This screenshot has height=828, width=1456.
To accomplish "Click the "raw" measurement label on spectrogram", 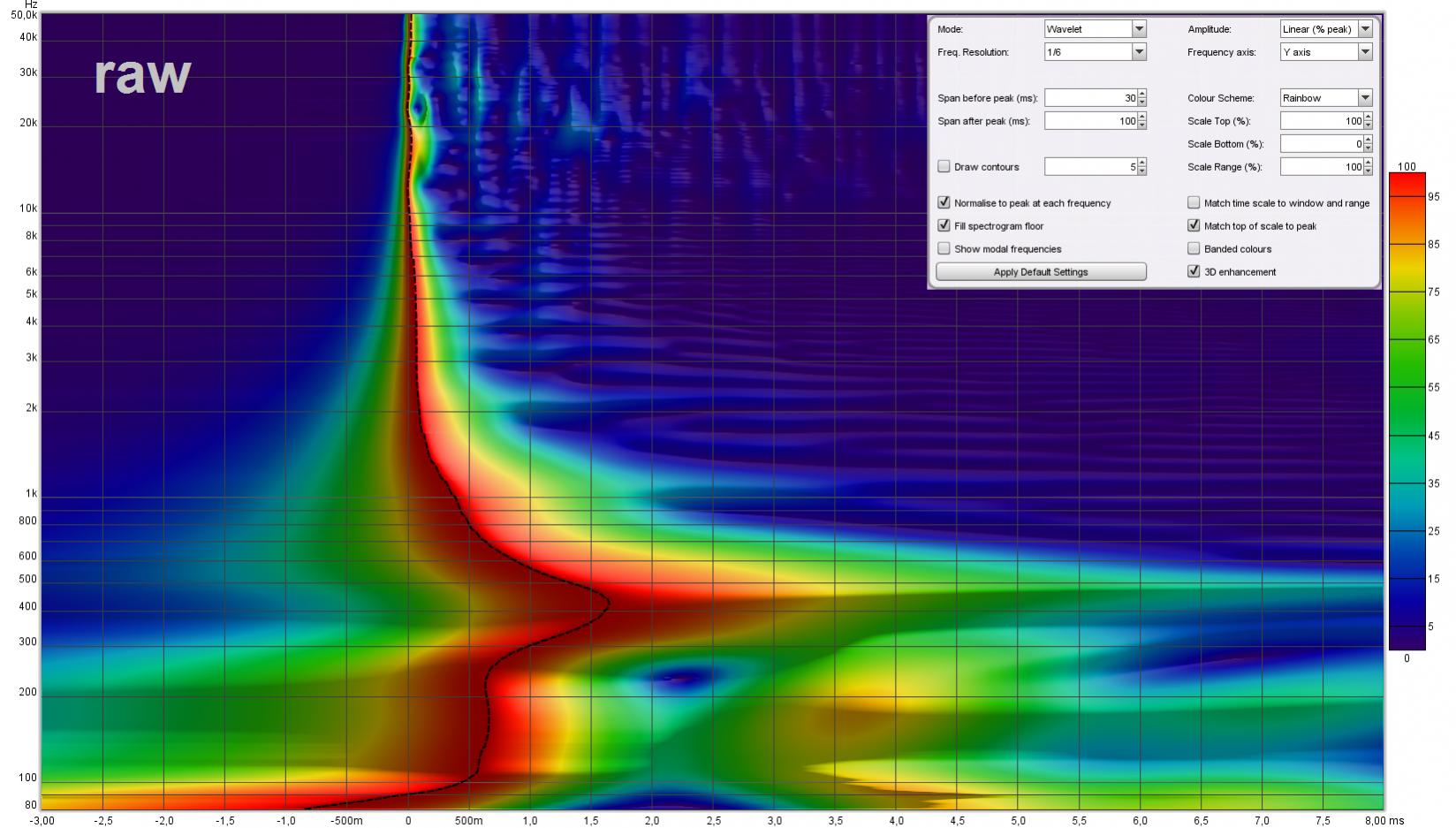I will (142, 74).
